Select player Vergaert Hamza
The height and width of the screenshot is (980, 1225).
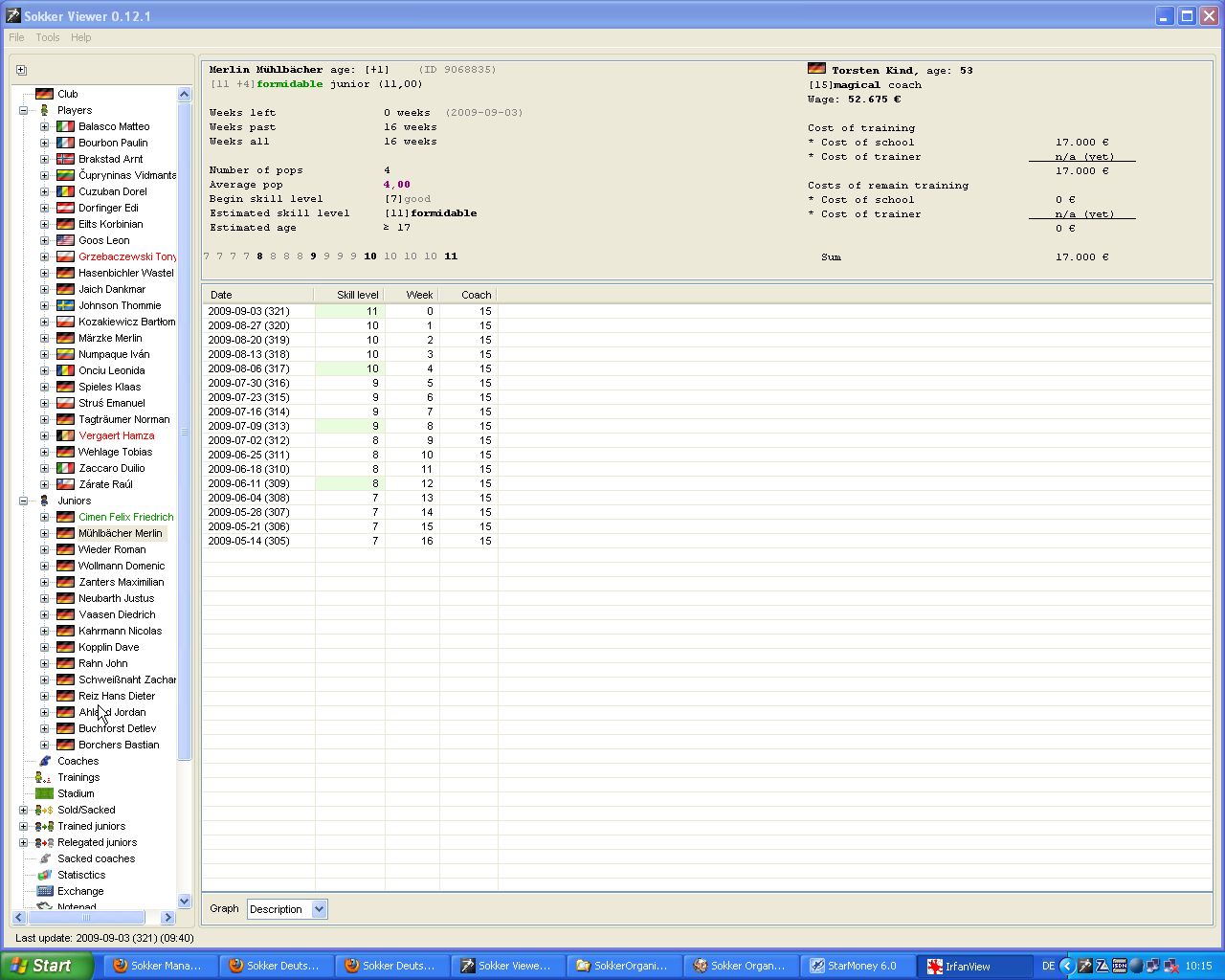pyautogui.click(x=116, y=435)
